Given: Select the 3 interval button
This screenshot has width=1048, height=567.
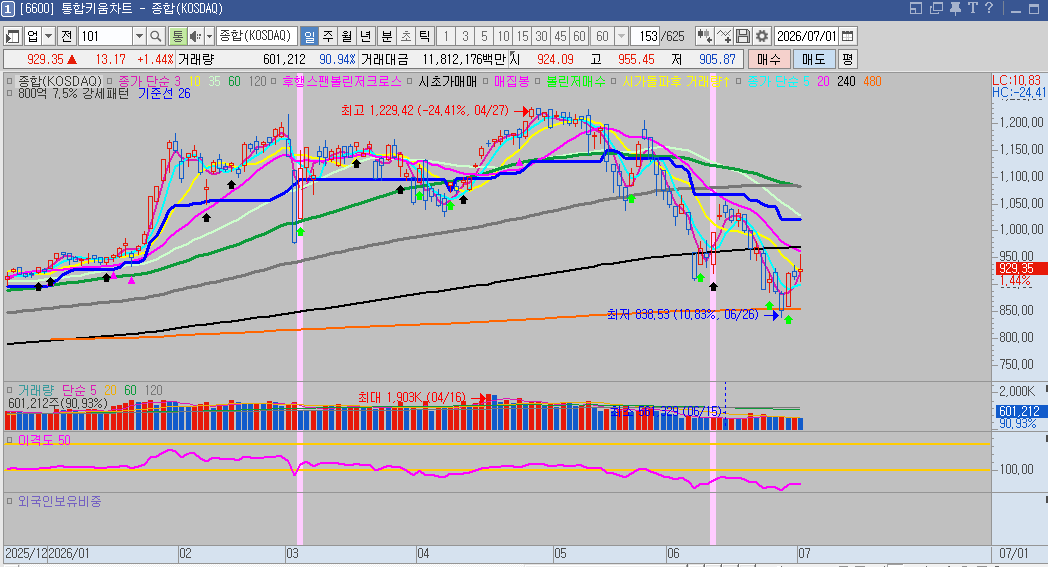Looking at the screenshot, I should tap(465, 36).
